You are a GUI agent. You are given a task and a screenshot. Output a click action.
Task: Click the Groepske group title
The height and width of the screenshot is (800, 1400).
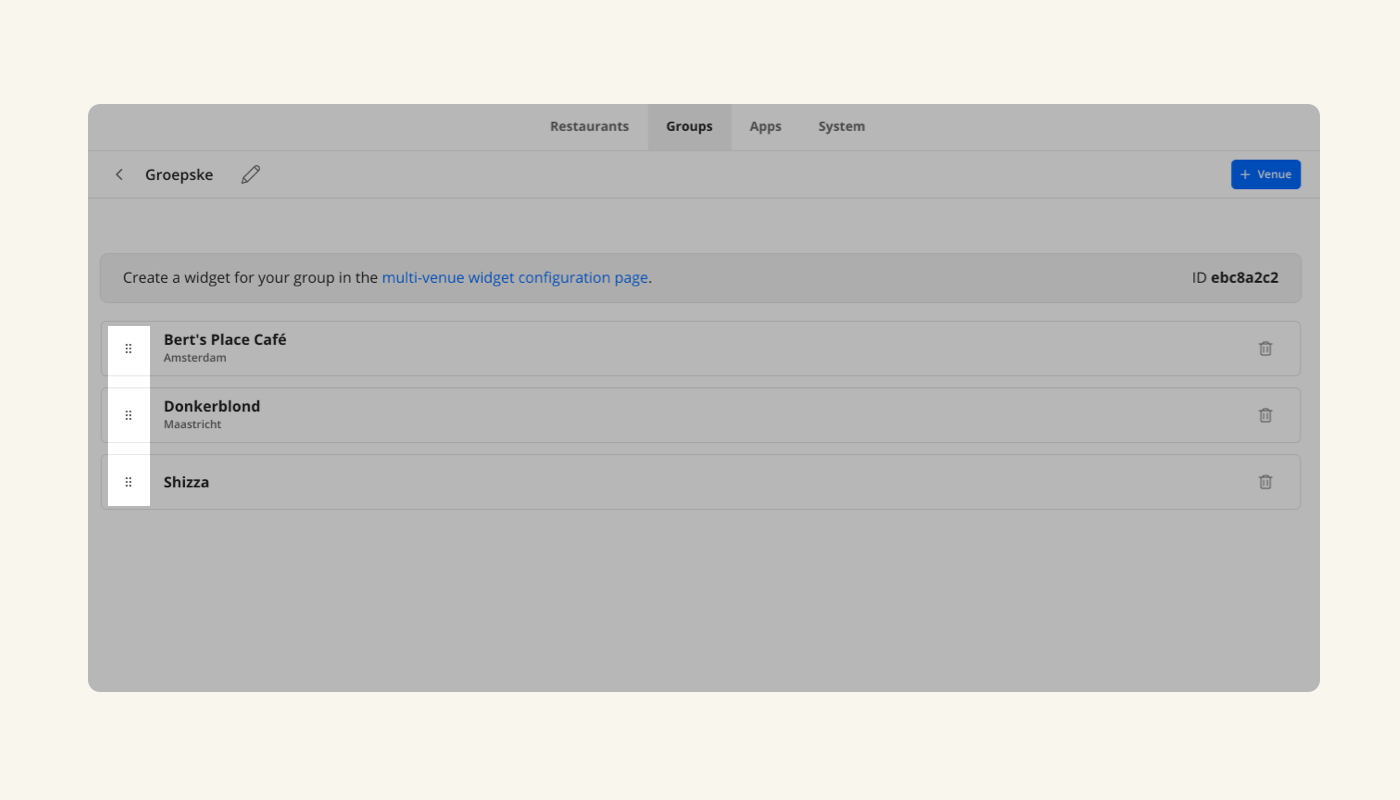[x=179, y=175]
